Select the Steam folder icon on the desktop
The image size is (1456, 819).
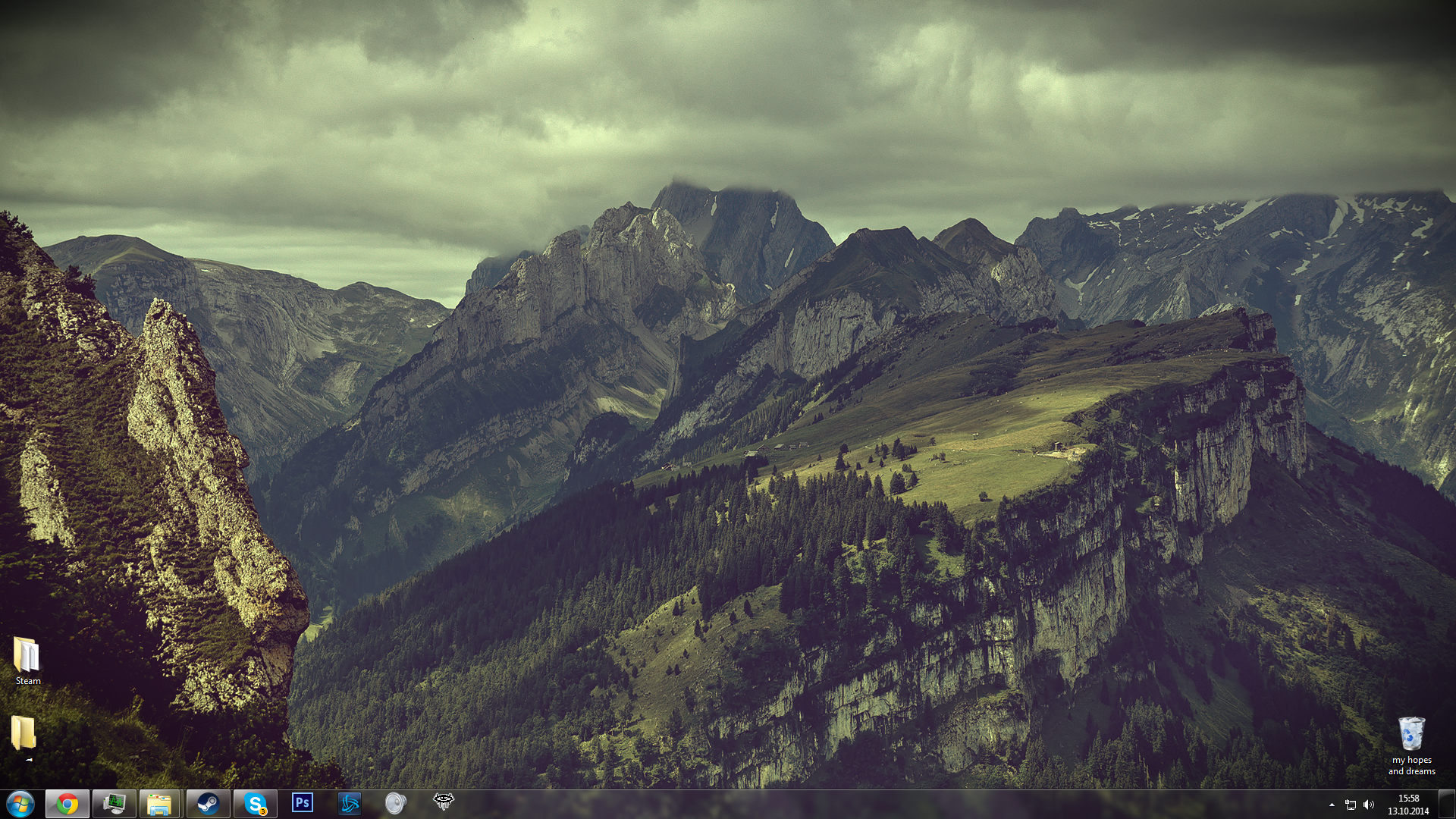point(27,654)
